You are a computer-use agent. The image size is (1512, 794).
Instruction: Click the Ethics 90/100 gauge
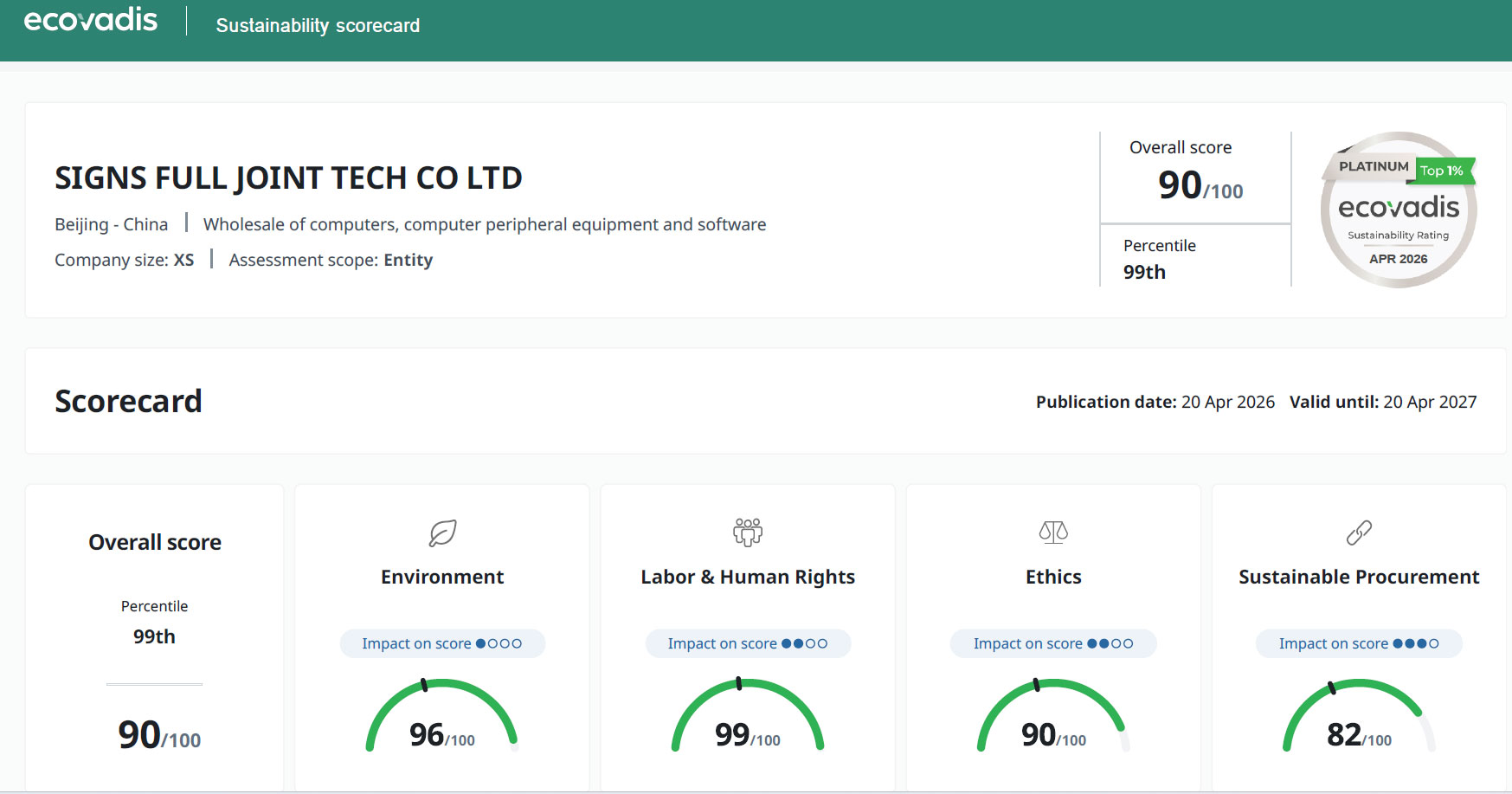[1053, 716]
